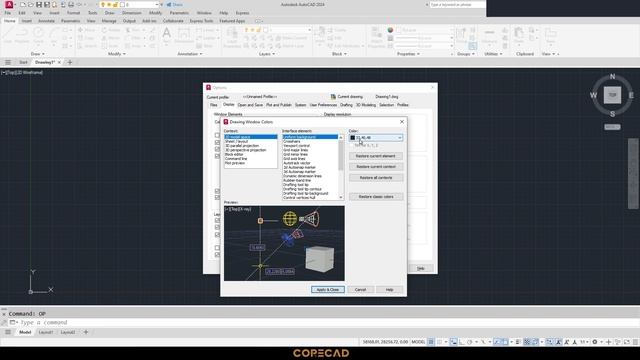Open Workspace Switching gear in status bar
The height and width of the screenshot is (360, 640).
click(x=595, y=342)
